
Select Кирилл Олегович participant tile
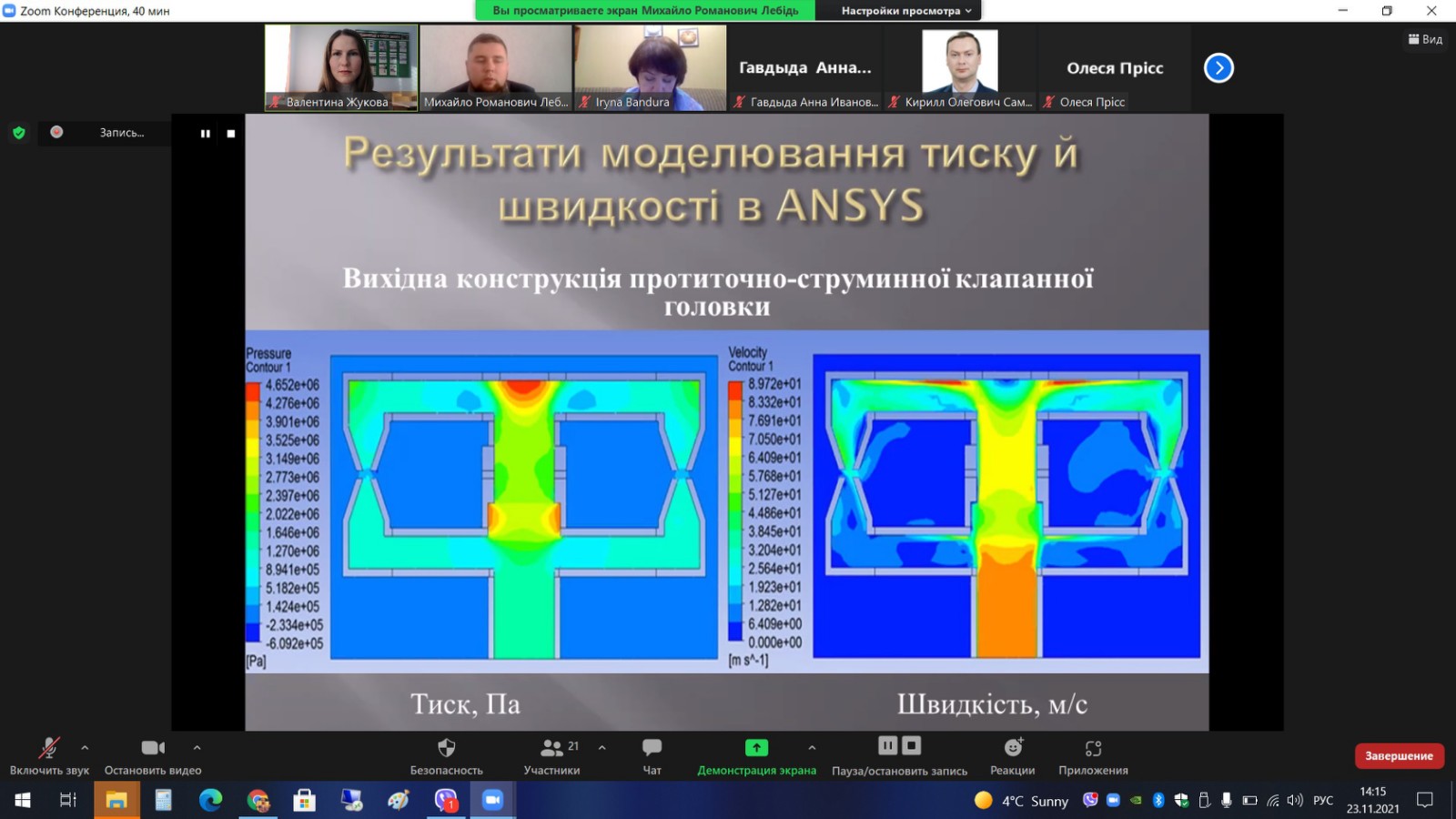(x=960, y=67)
